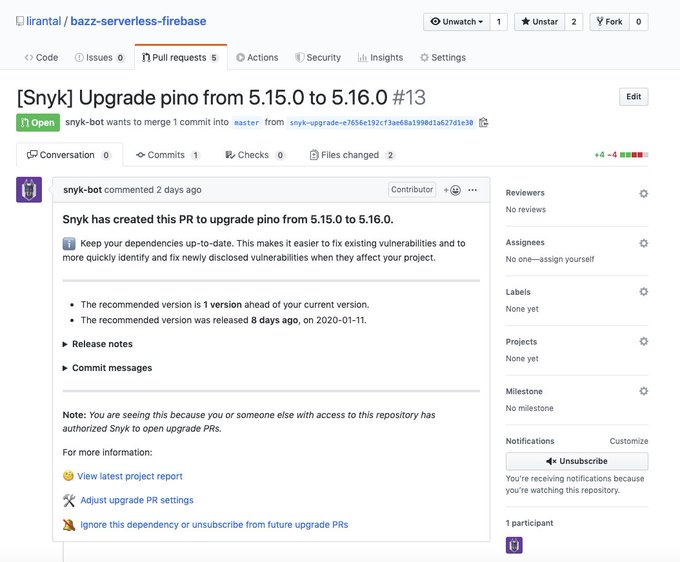Fork the repository
Viewport: 680px width, 562px height.
pos(609,22)
